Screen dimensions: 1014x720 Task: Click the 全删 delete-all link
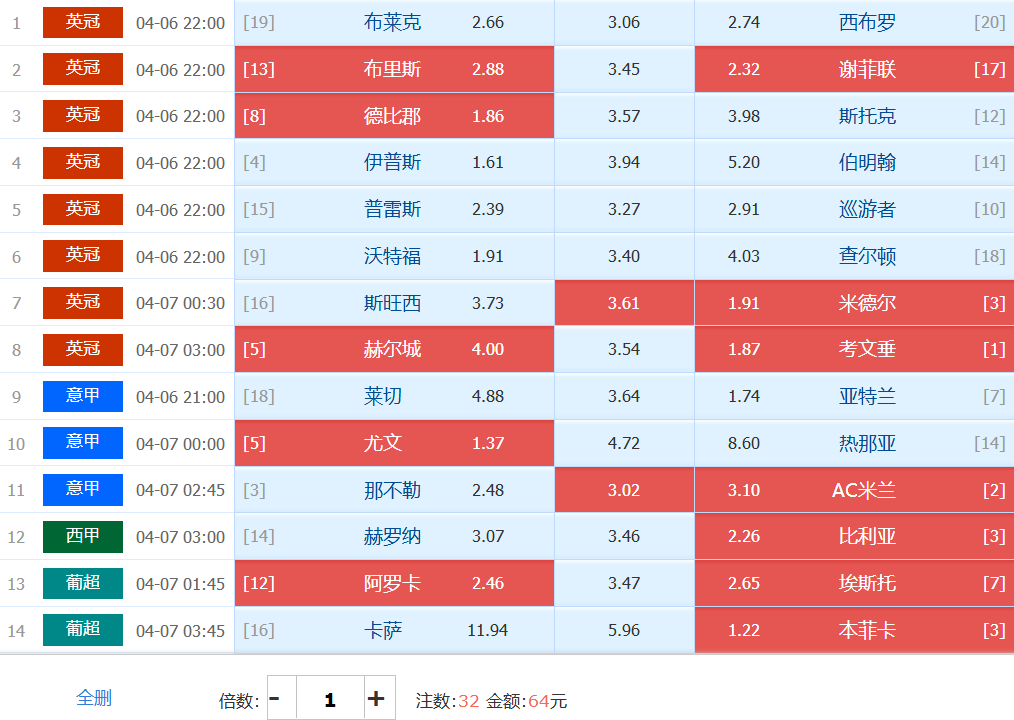[x=94, y=698]
